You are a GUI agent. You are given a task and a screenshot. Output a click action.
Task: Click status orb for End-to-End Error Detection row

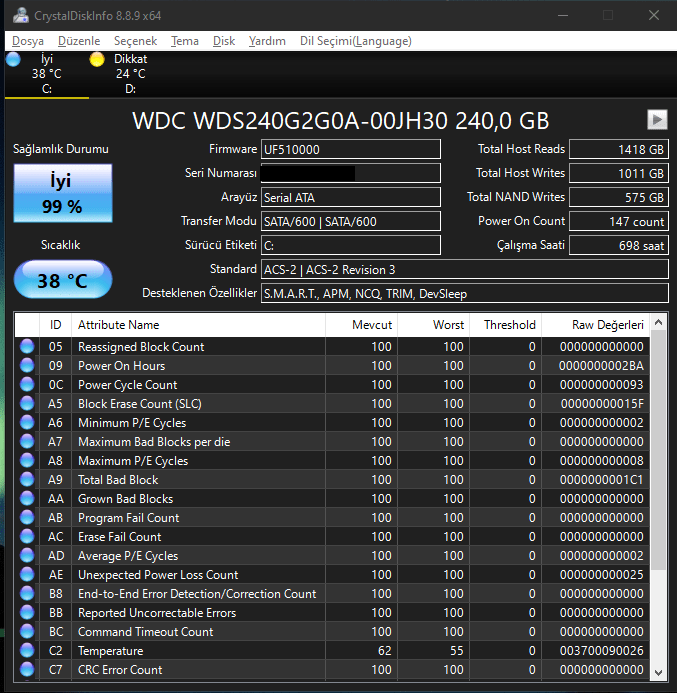27,594
